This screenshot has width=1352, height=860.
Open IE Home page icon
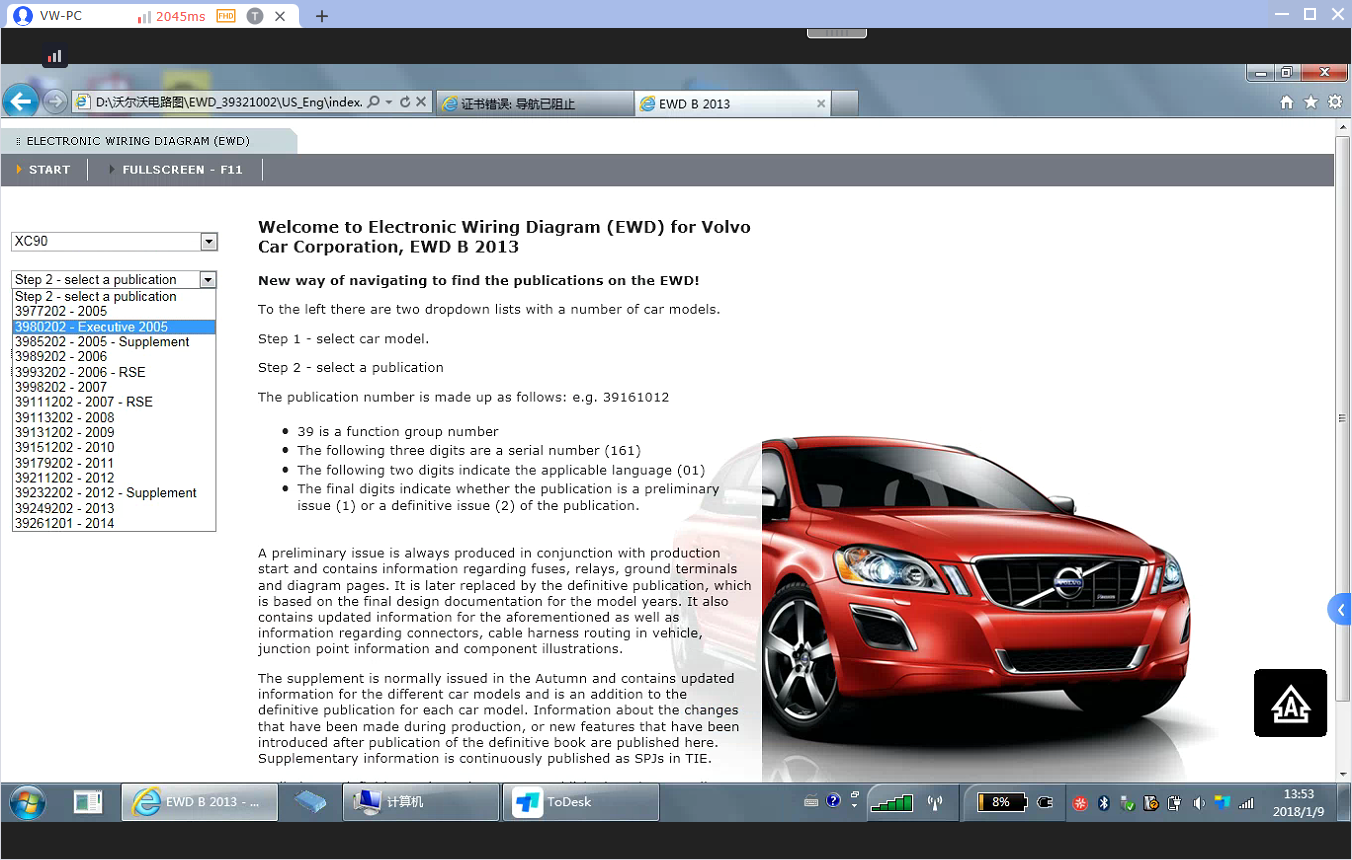[x=1287, y=102]
